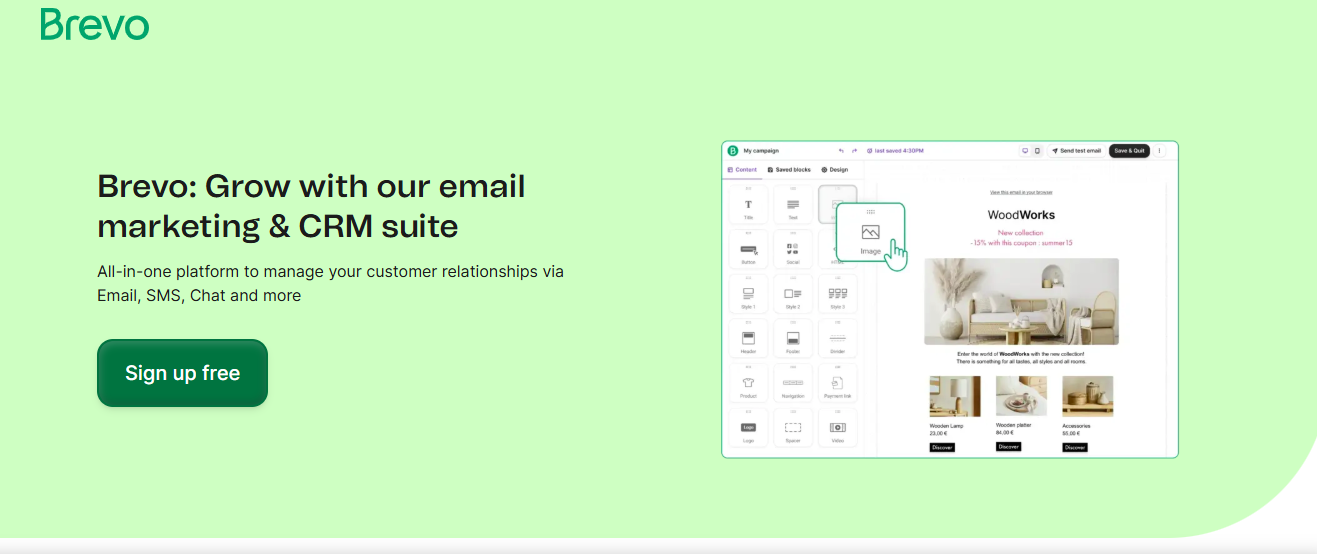Click the undo arrow in editor toolbar
The width and height of the screenshot is (1317, 554).
(841, 151)
